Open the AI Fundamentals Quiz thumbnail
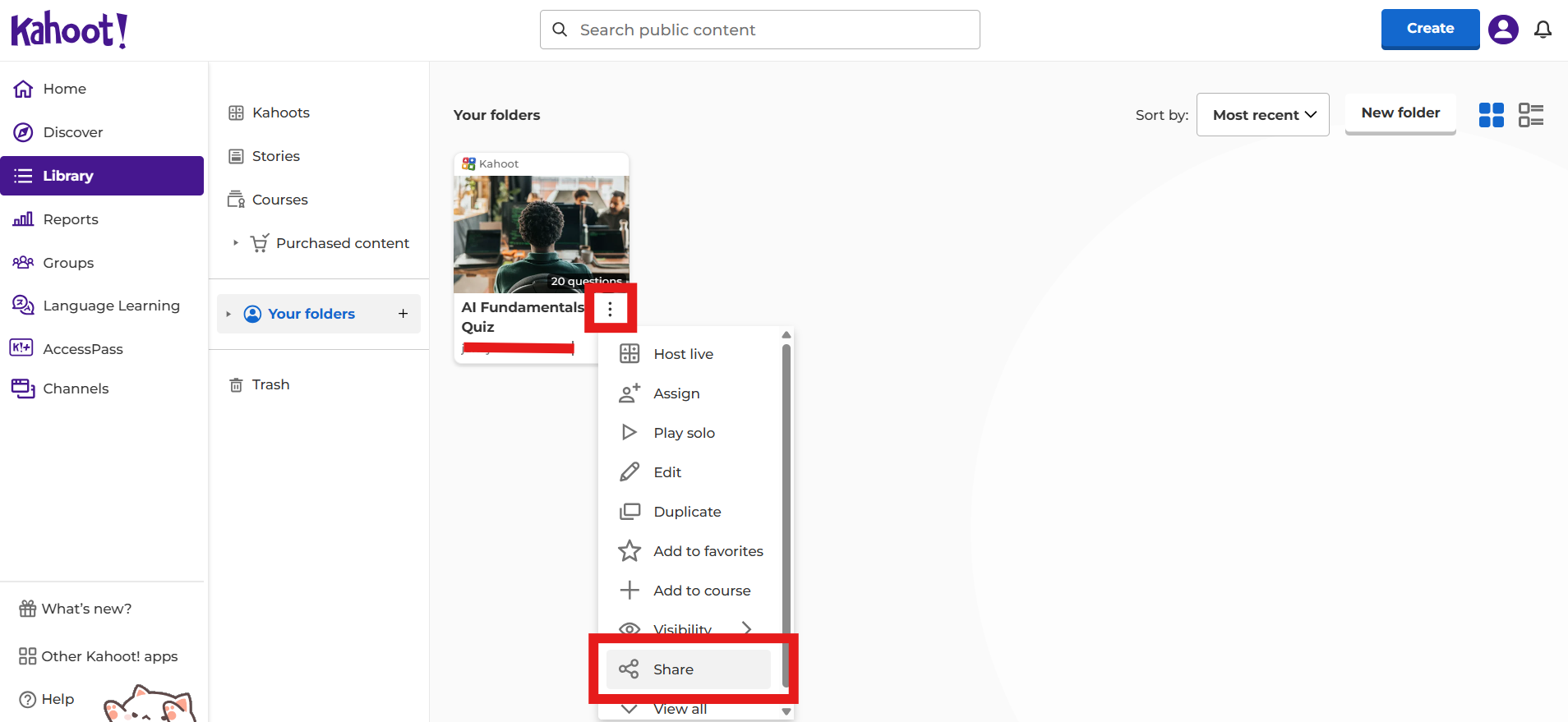Viewport: 1568px width, 722px height. tap(541, 233)
